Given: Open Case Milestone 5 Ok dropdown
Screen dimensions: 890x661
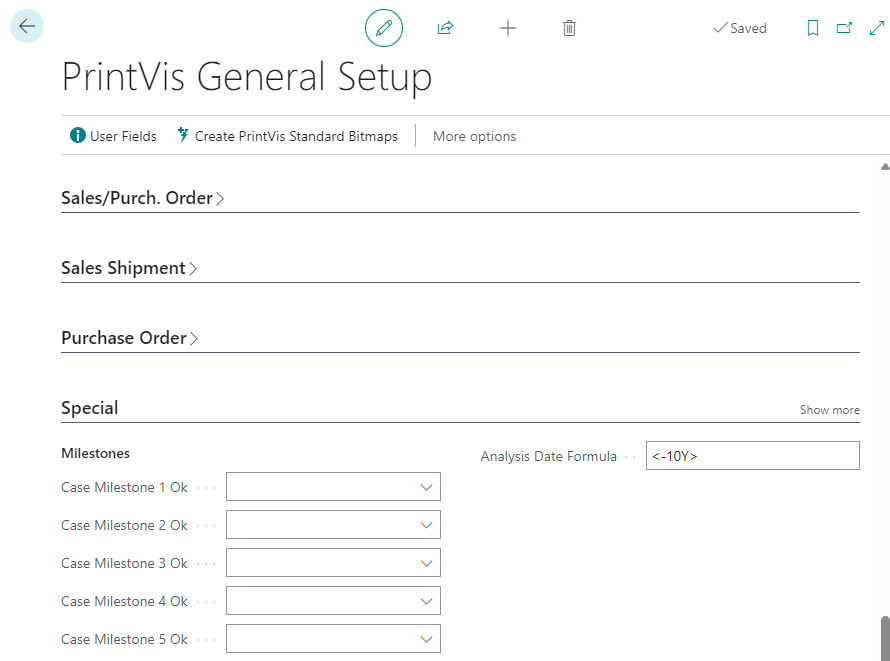Looking at the screenshot, I should pos(333,639).
